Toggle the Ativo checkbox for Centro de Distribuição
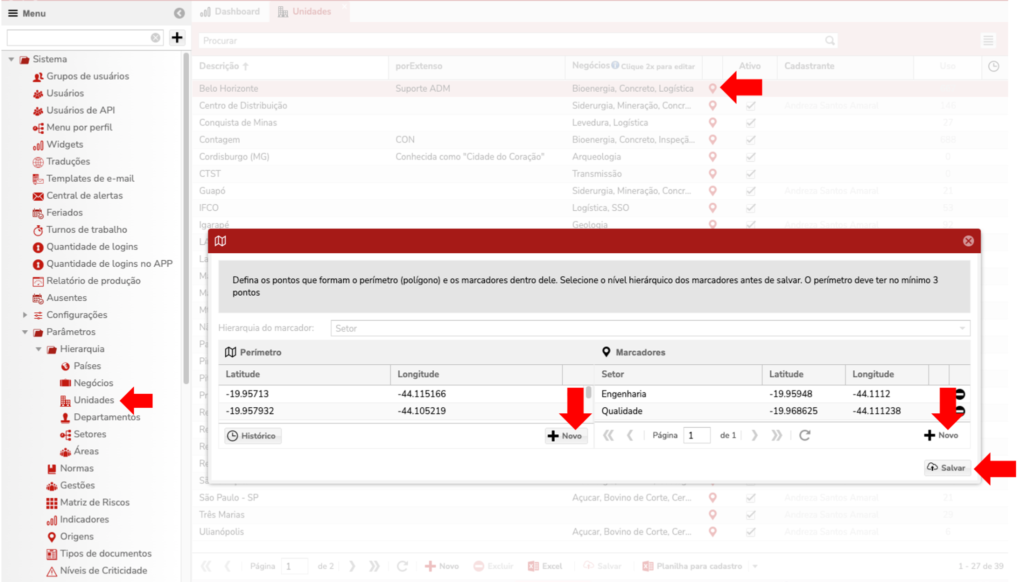The image size is (1024, 582). [x=750, y=105]
